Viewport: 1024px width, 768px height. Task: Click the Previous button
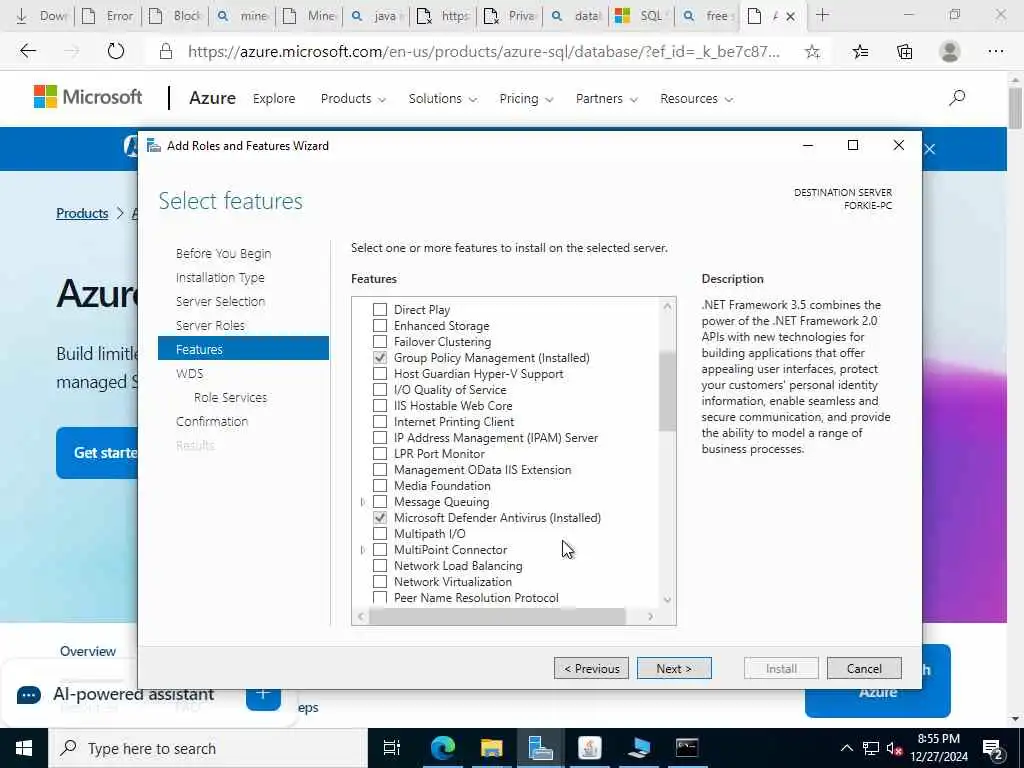(591, 668)
